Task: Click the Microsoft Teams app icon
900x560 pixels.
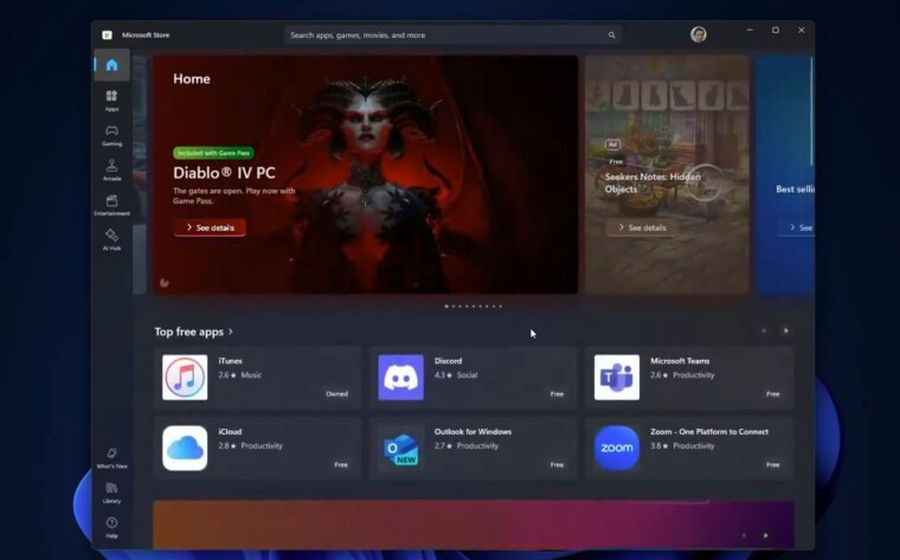Action: pos(616,377)
